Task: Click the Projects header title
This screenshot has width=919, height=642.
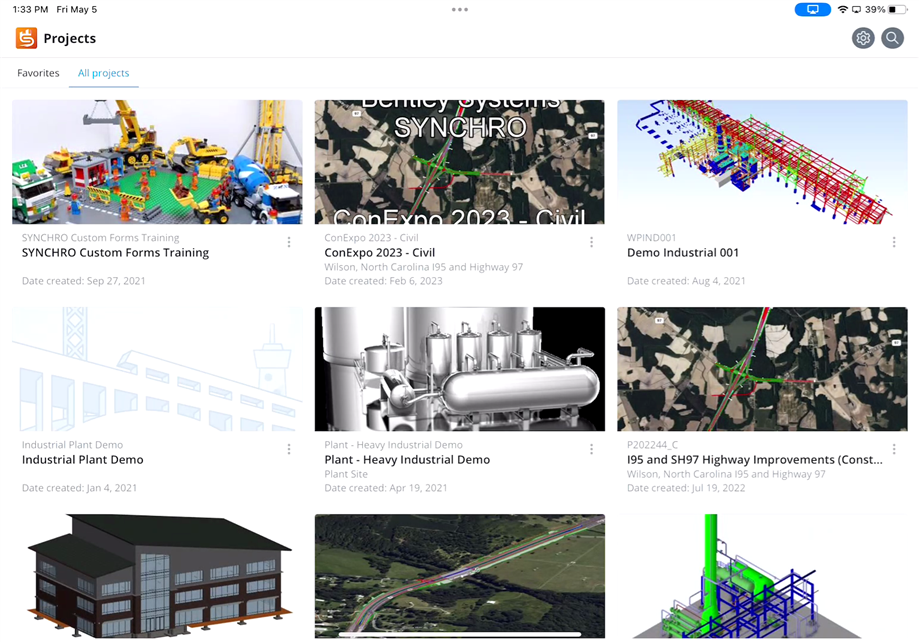Action: point(70,38)
